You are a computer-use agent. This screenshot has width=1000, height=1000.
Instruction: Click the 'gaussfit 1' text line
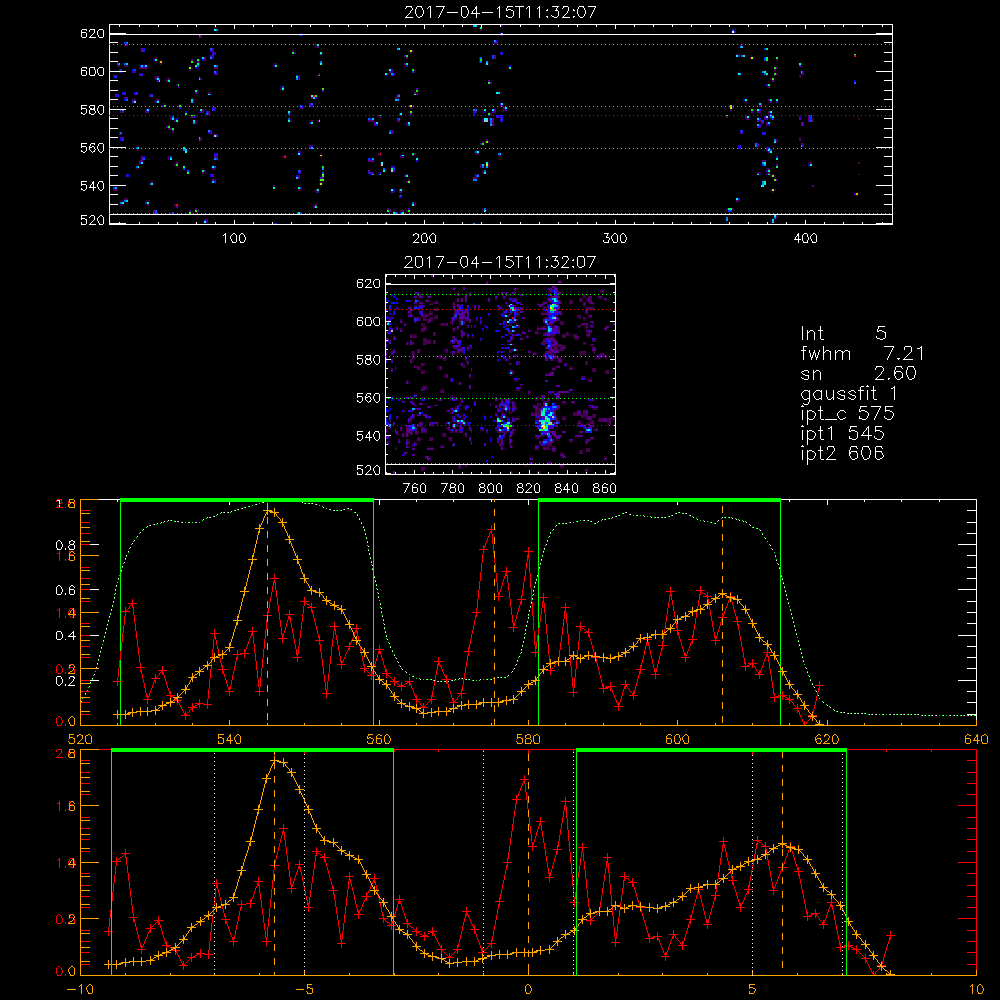pos(849,393)
